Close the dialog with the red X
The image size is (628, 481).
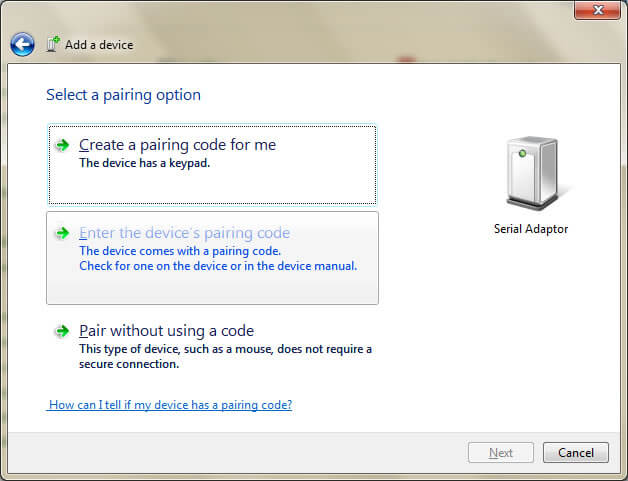597,10
